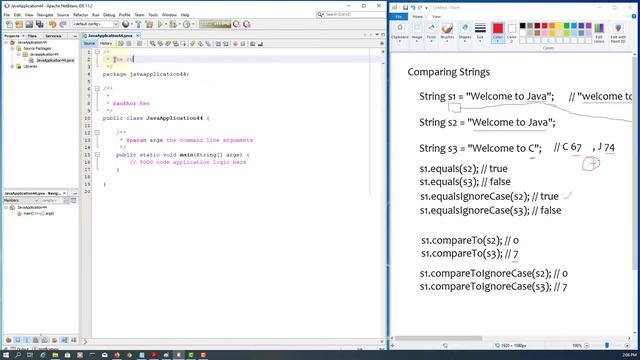
Task: Open the Navigate menu in NetBeans
Action: click(45, 15)
